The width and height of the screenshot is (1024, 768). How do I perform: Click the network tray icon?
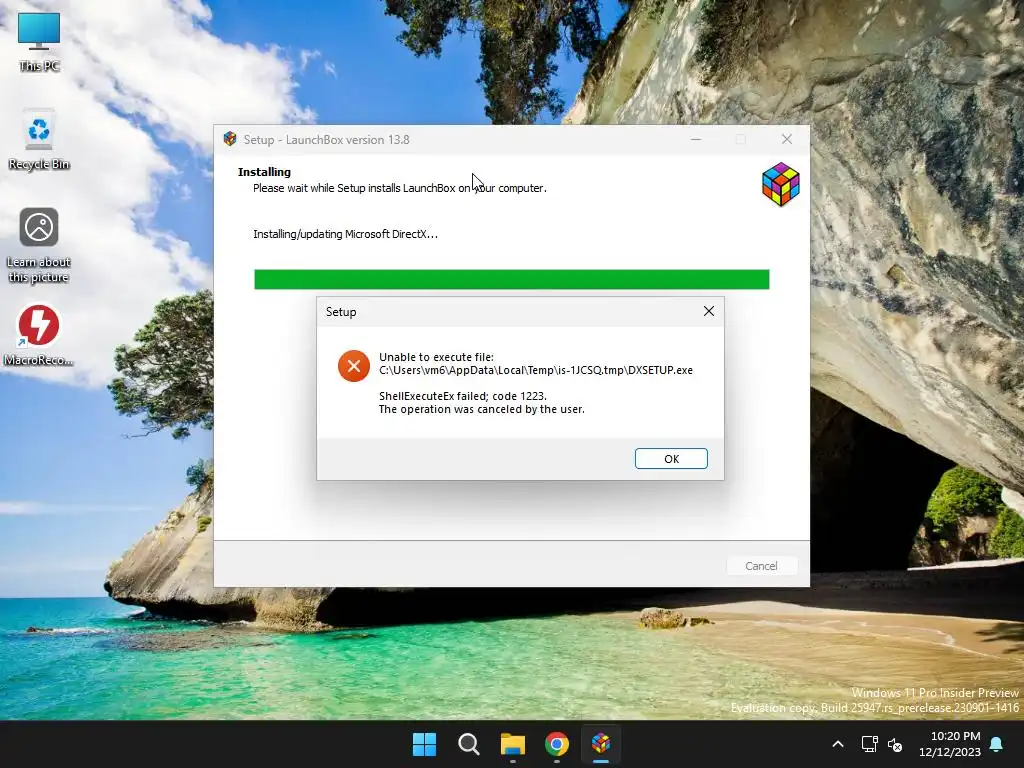[x=869, y=744]
